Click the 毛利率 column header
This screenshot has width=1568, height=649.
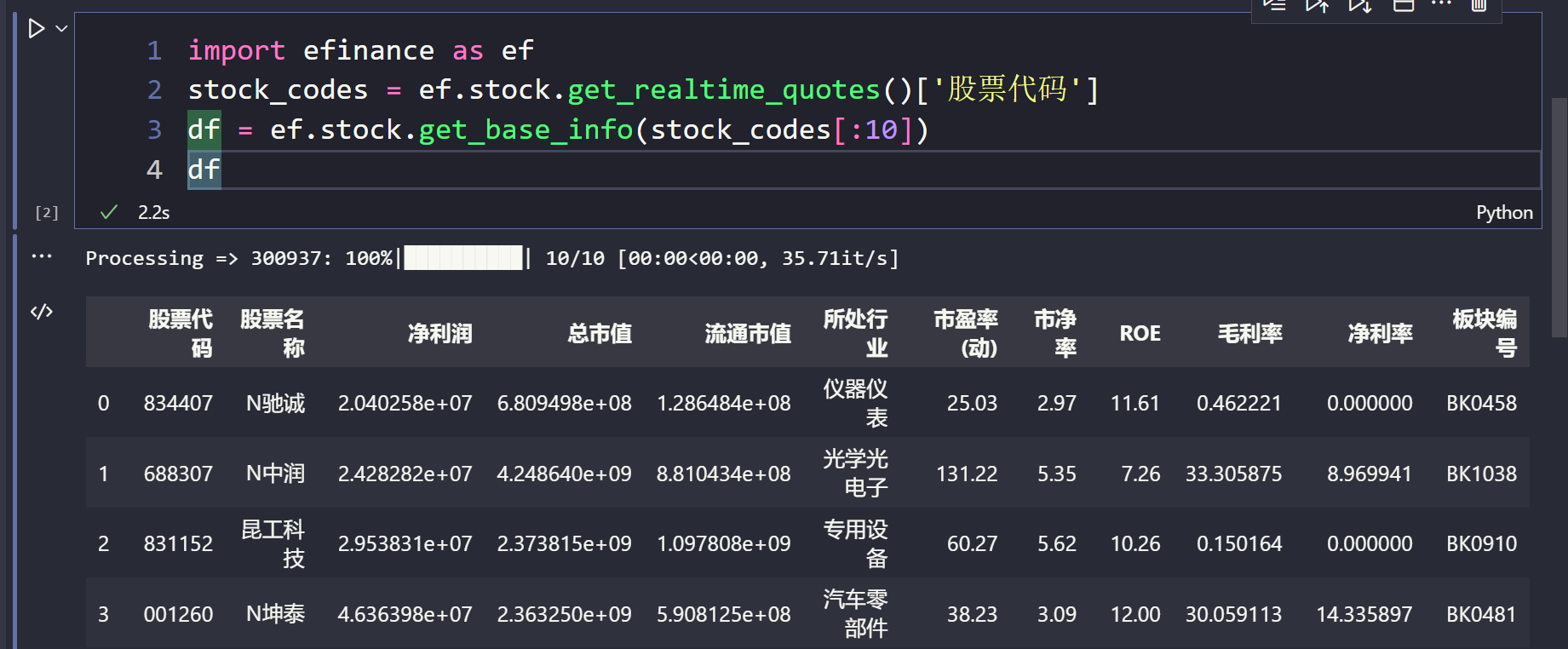pos(1249,334)
